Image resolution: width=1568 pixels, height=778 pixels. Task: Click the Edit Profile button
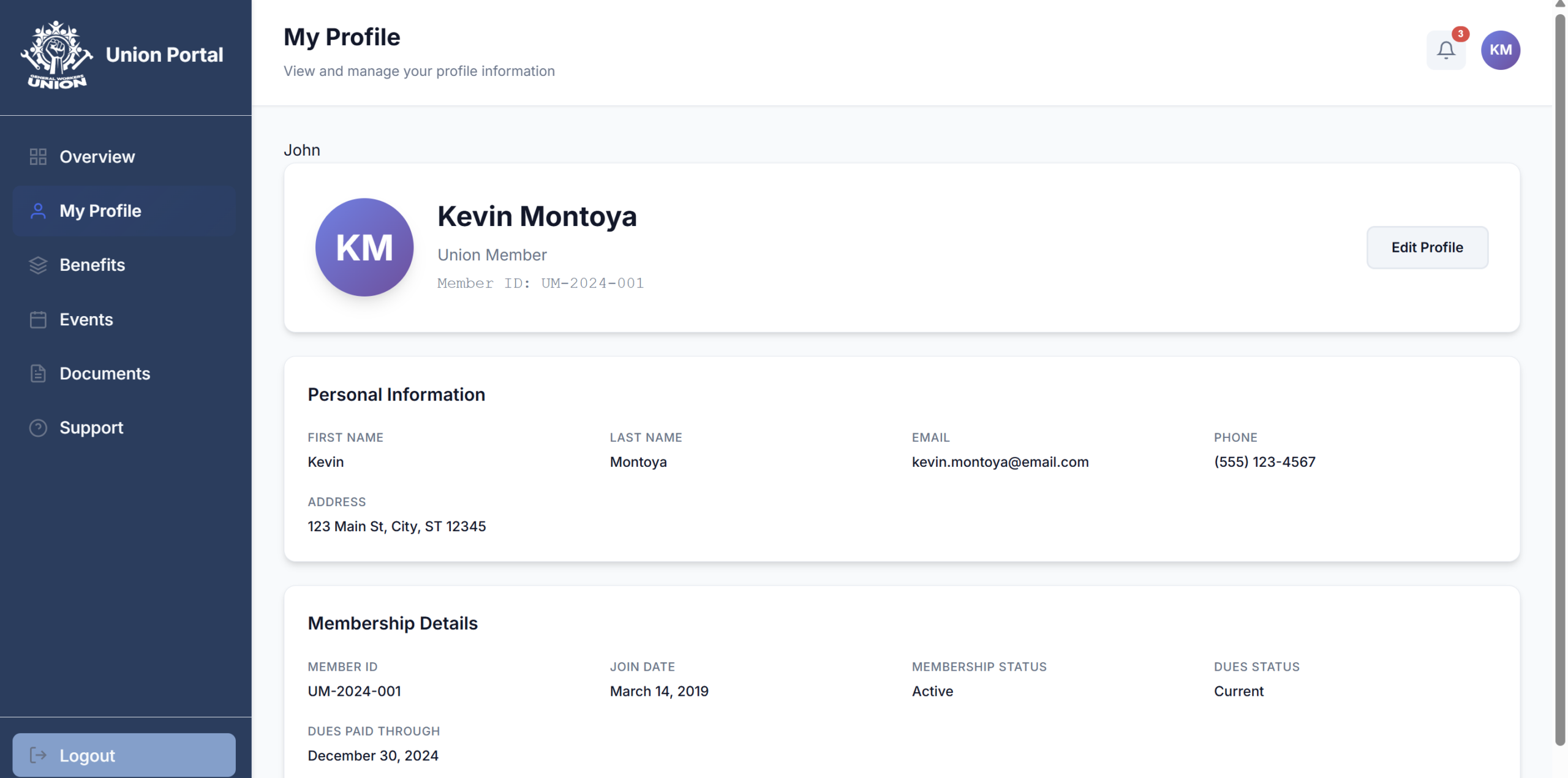click(1427, 247)
